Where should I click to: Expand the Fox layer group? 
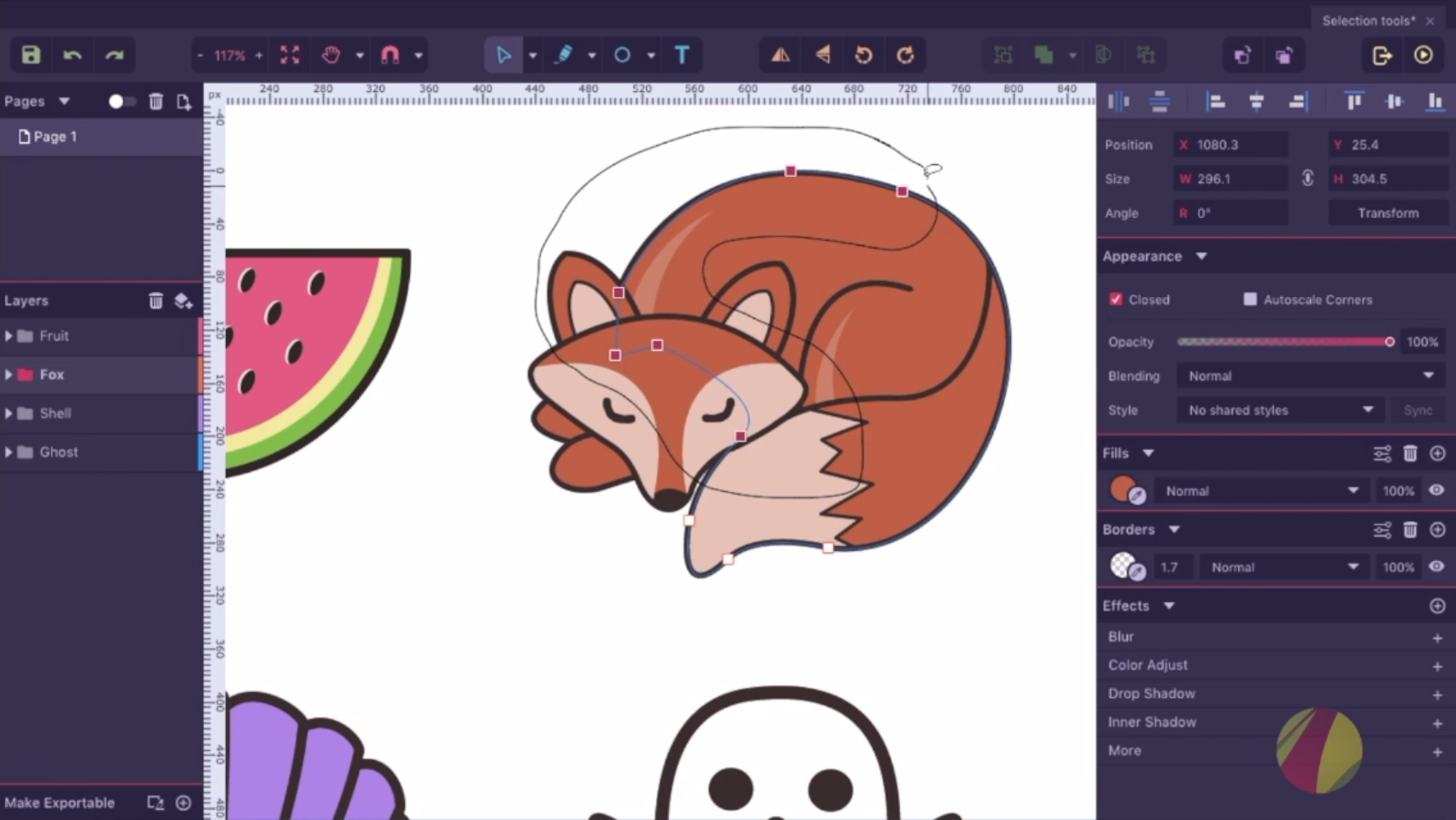coord(9,374)
